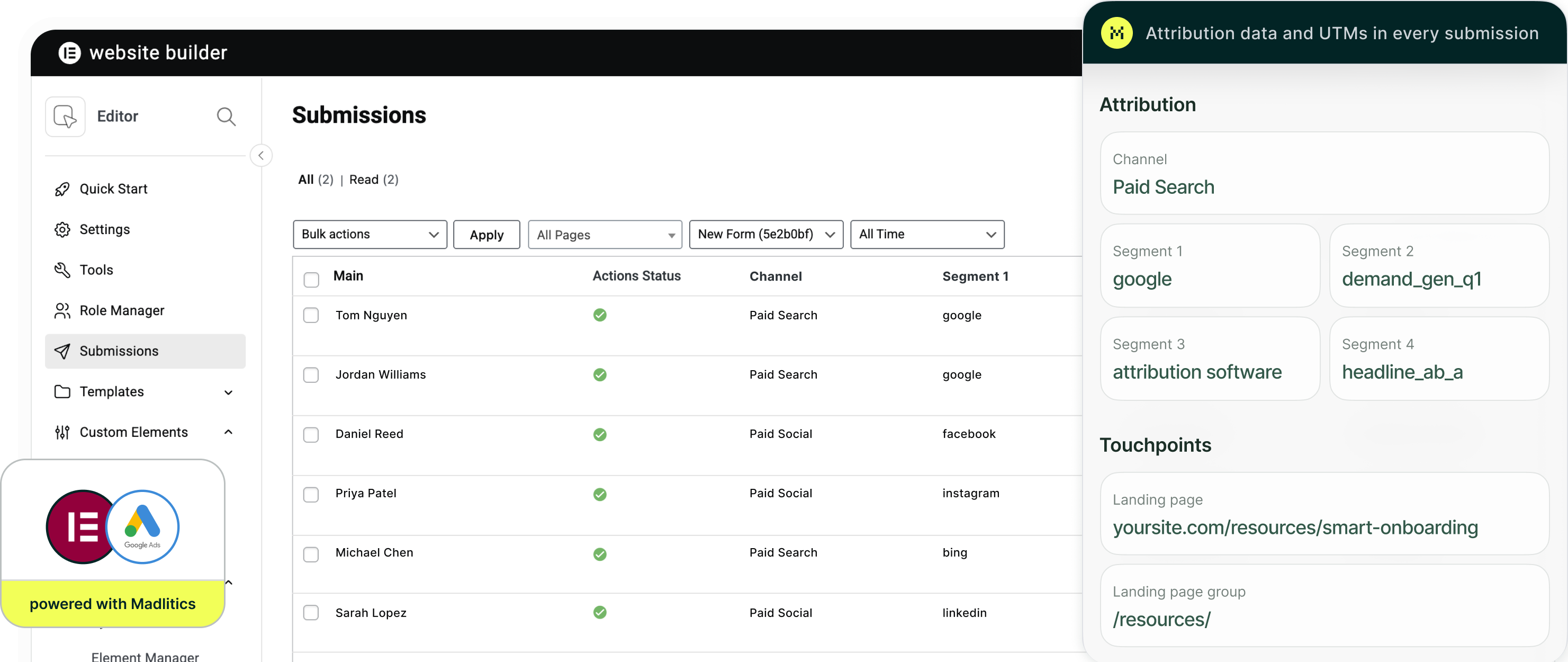The width and height of the screenshot is (1568, 662).
Task: Click Daniel Reed's green status checkmark
Action: click(600, 434)
